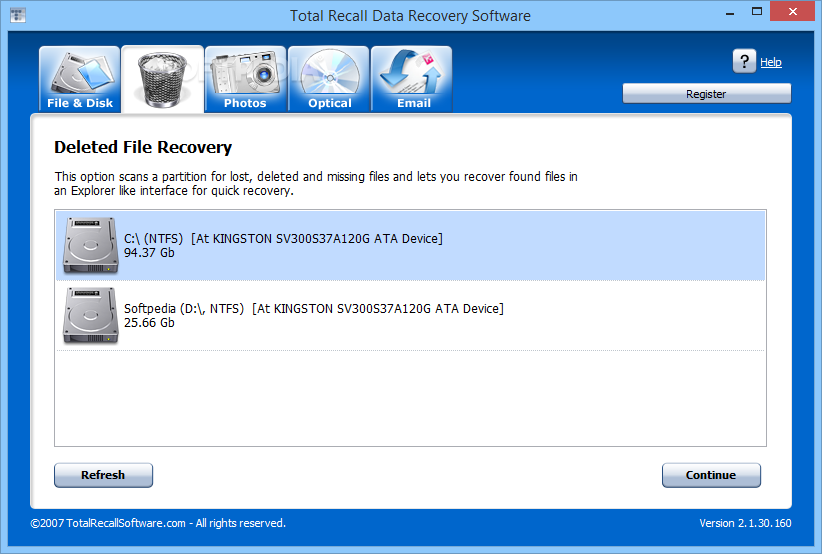
Task: Click Continue to start scanning
Action: pos(711,475)
